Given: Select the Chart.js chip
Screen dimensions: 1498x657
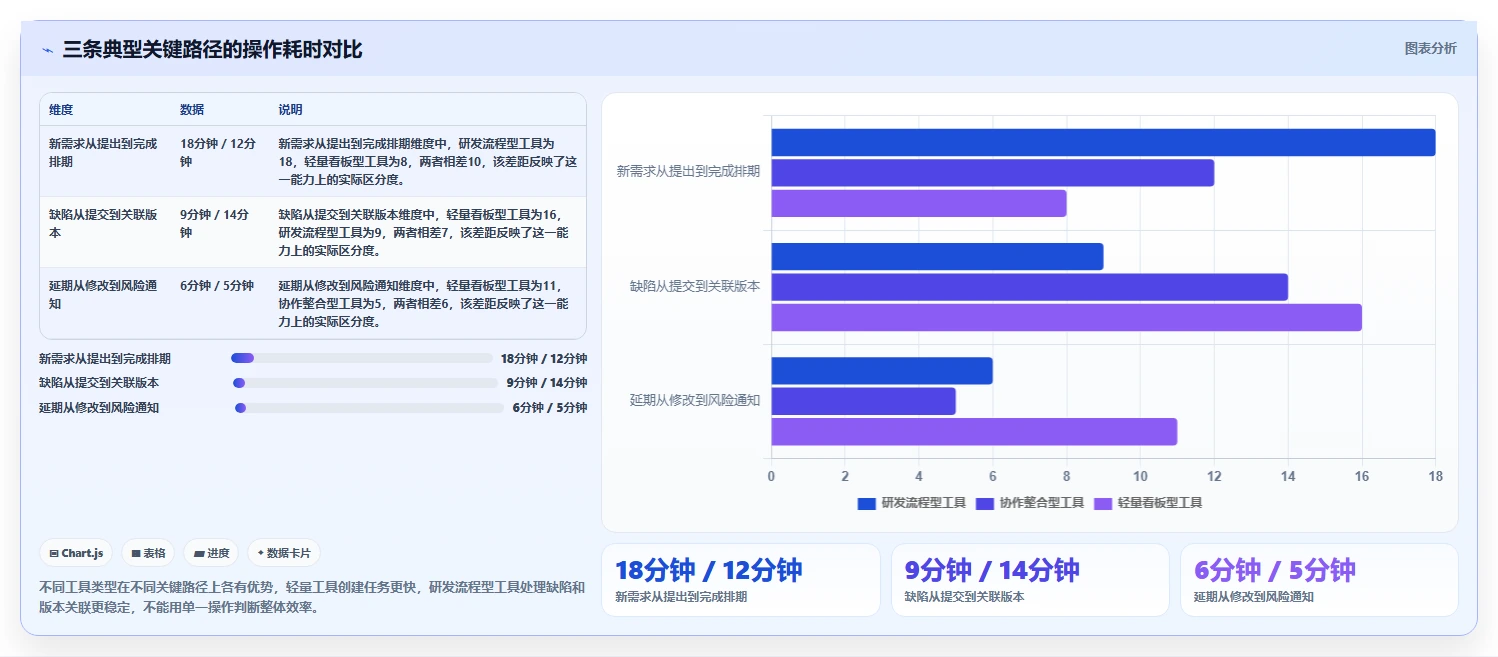Looking at the screenshot, I should click(76, 553).
